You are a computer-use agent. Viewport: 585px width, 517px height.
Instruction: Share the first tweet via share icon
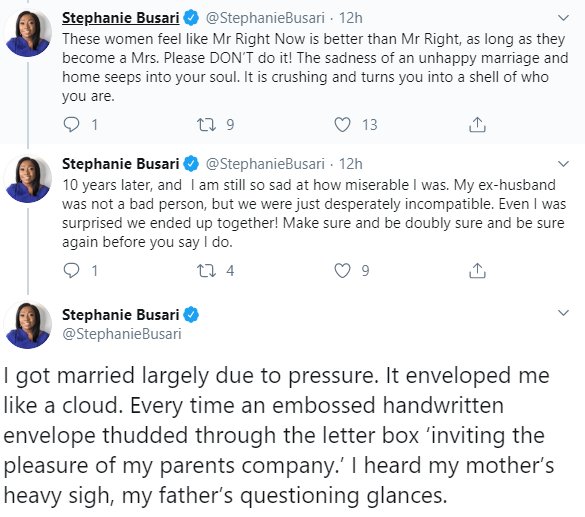pos(477,125)
